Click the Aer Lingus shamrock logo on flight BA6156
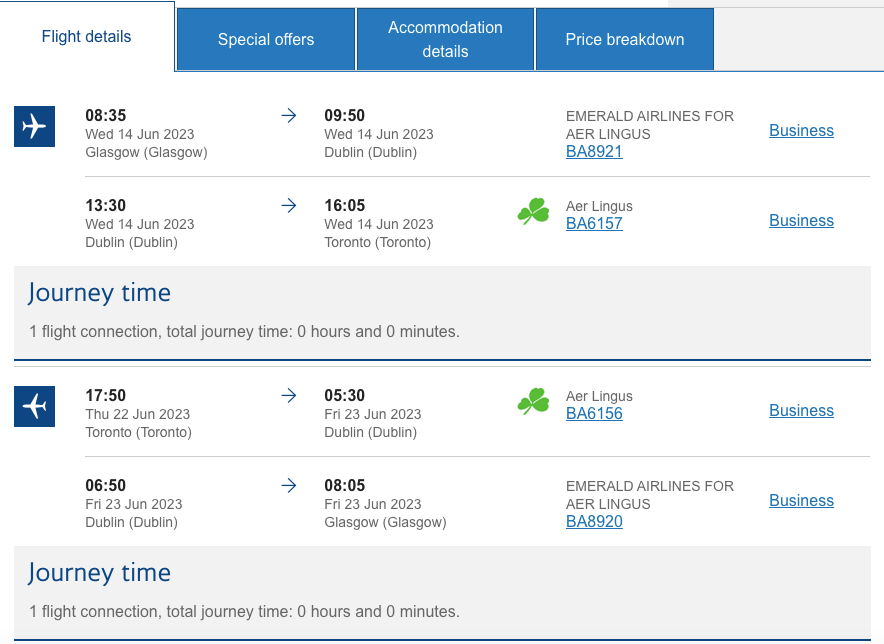 [x=533, y=401]
